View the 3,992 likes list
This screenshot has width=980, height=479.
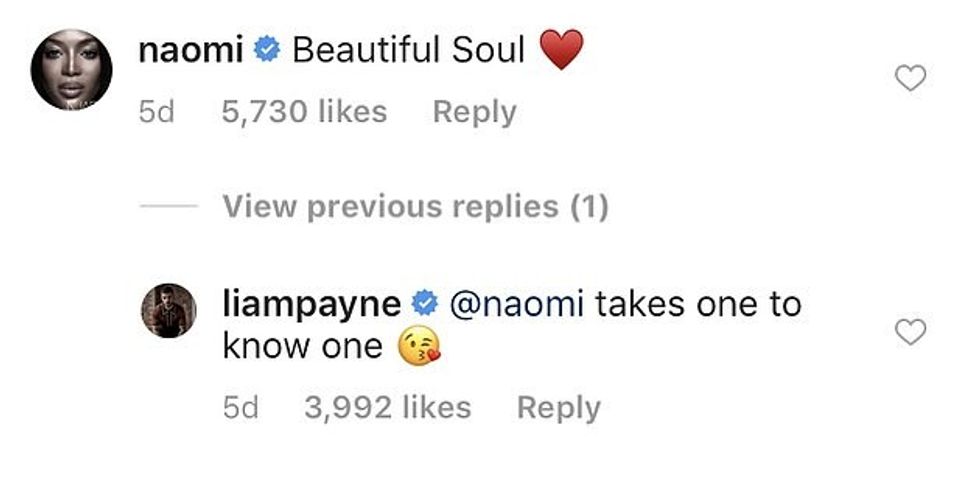click(x=387, y=407)
